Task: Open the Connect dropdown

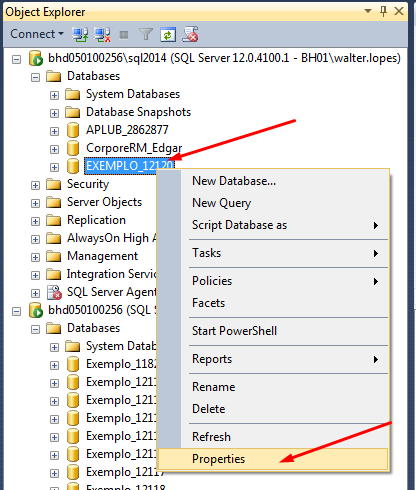Action: coord(37,34)
